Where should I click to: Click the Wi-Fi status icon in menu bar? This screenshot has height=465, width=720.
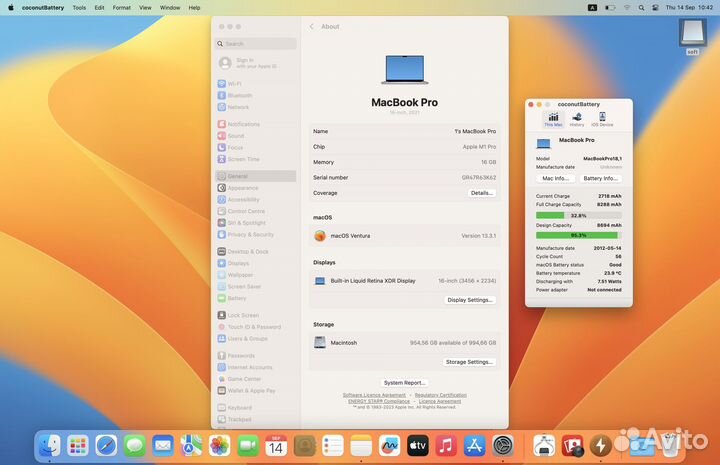coord(627,8)
